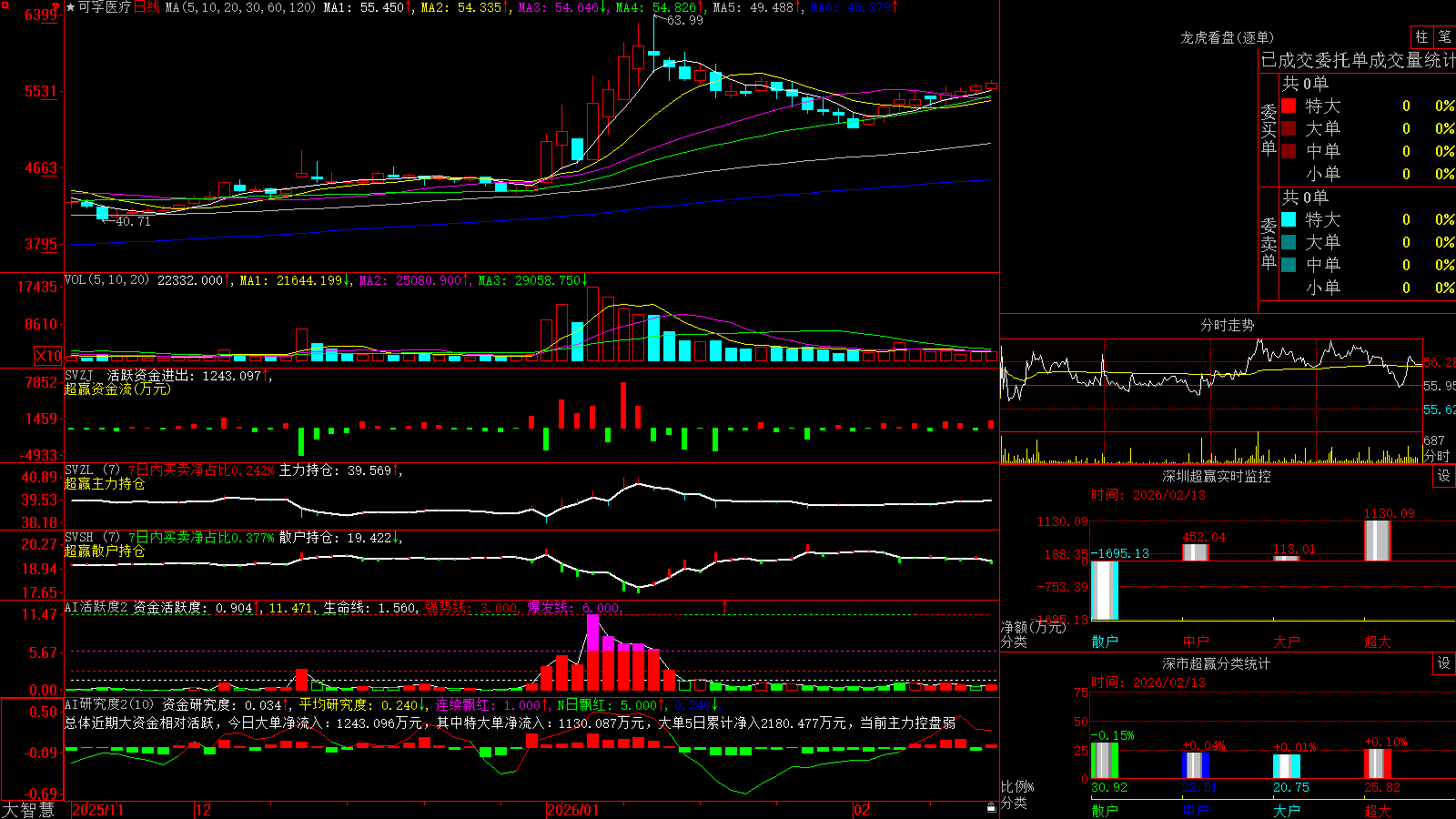Click the dark red 中单 buy-order swatch
This screenshot has width=1456, height=819.
(1289, 151)
